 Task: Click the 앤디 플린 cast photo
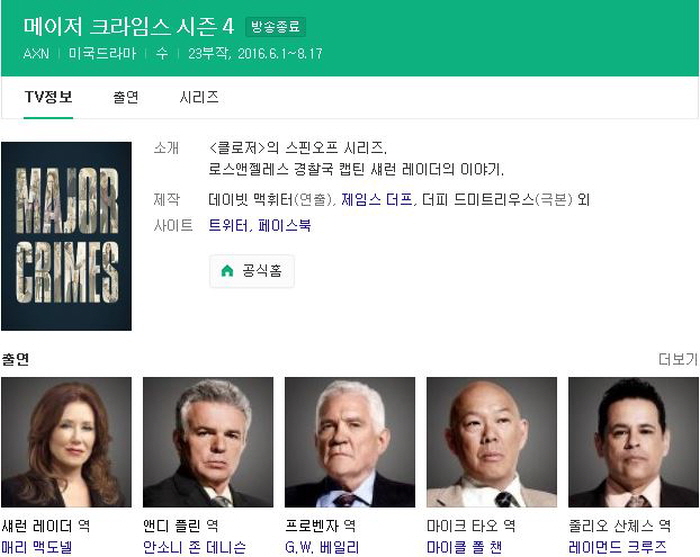208,442
